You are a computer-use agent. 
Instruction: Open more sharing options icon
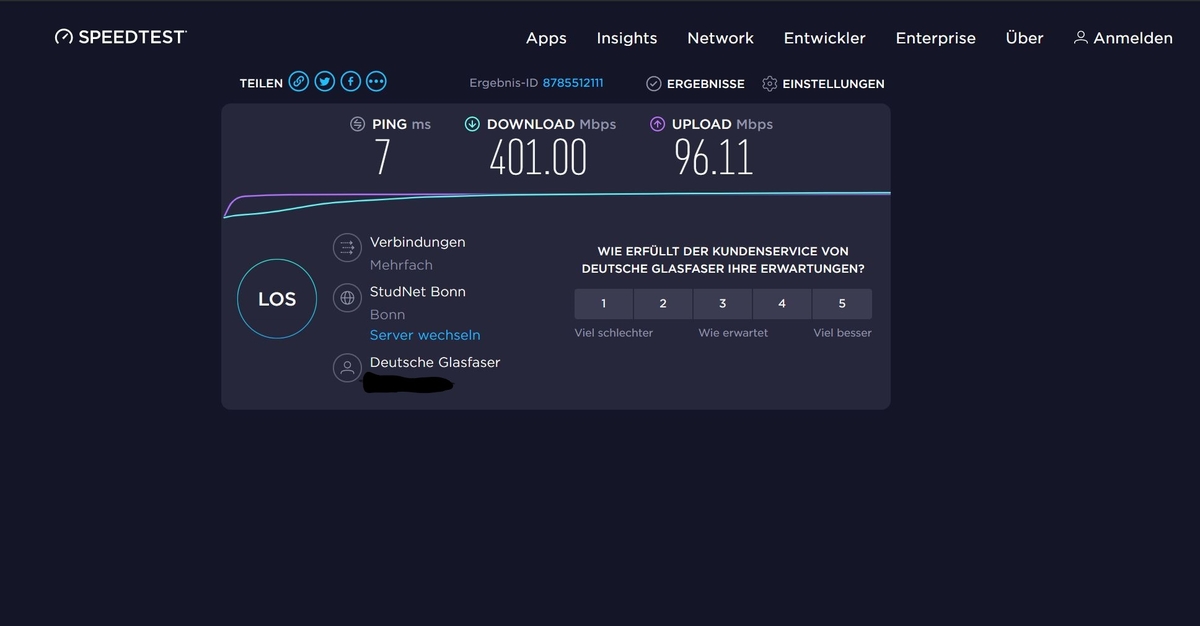click(x=376, y=82)
